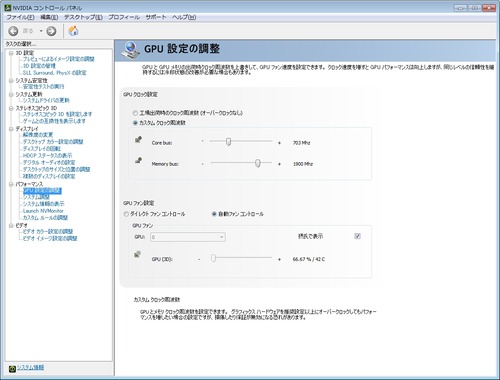This screenshot has width=500, height=380.
Task: Click the GPU (3D) fan slider thumb
Action: pyautogui.click(x=213, y=258)
